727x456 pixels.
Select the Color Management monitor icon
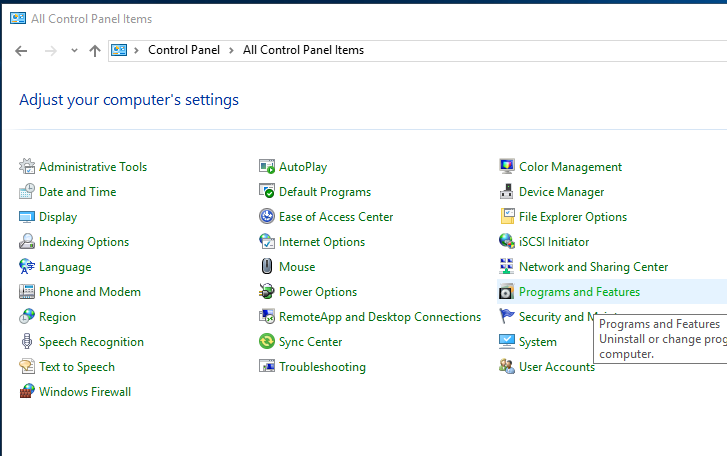pos(507,167)
